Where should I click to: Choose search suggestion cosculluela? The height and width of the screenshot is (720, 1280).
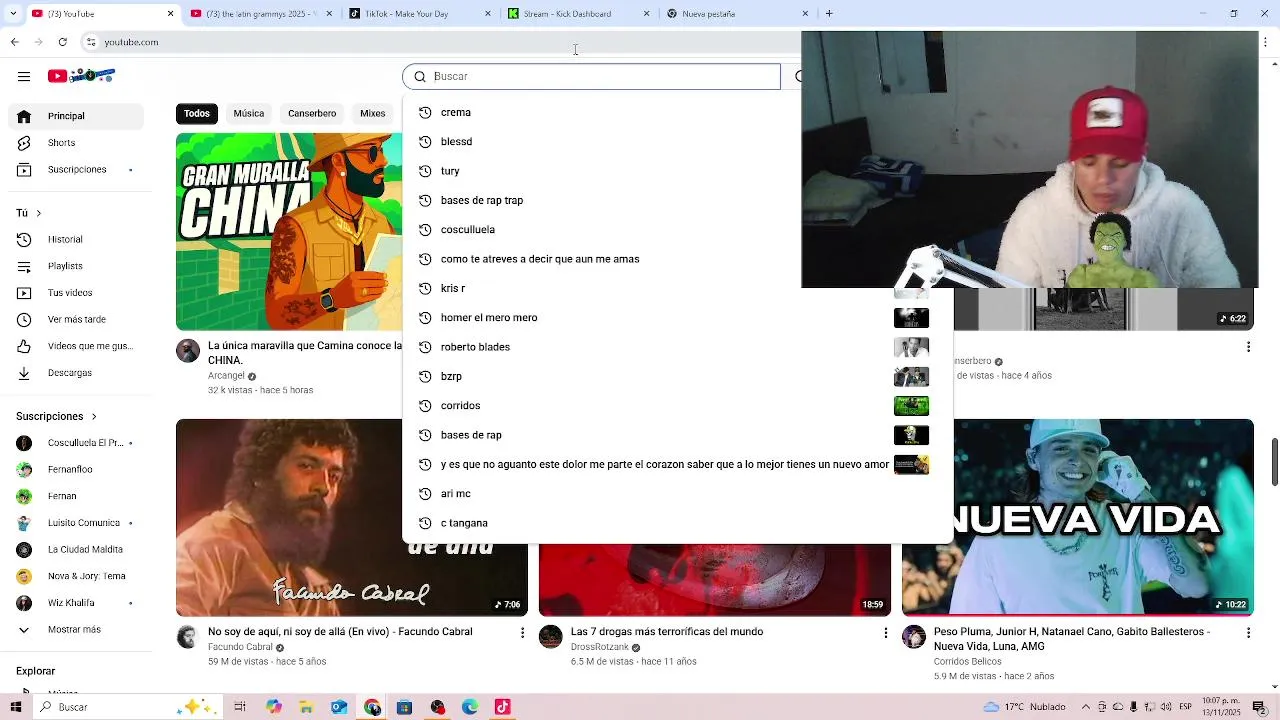pos(677,230)
